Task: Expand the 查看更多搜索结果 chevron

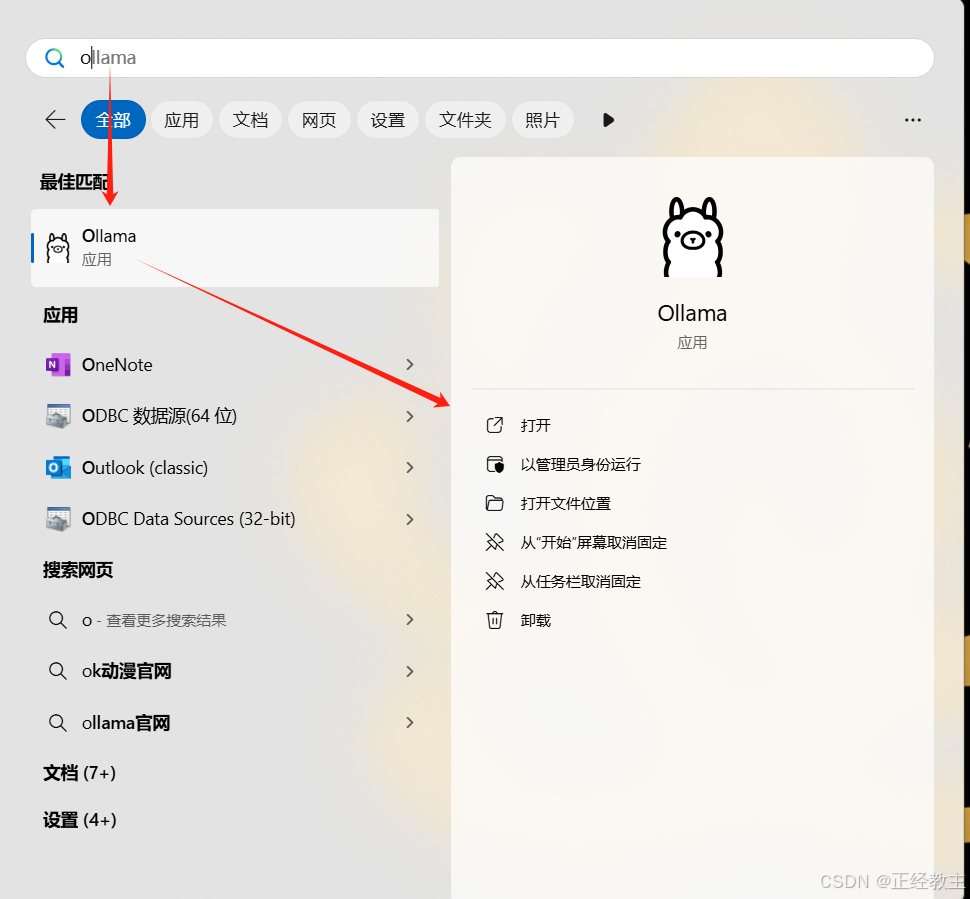Action: (x=410, y=619)
